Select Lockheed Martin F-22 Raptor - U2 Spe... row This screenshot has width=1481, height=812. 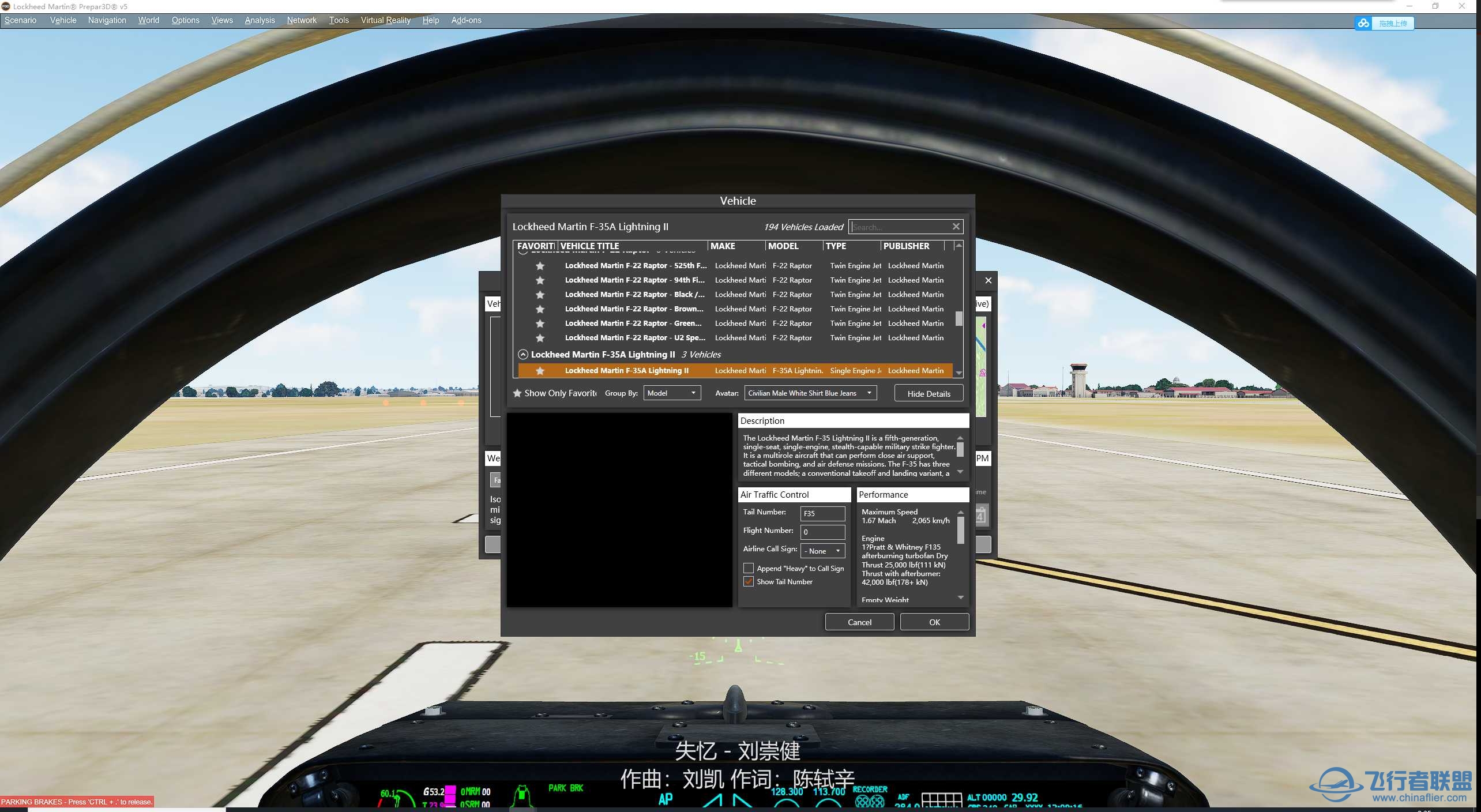tap(735, 338)
